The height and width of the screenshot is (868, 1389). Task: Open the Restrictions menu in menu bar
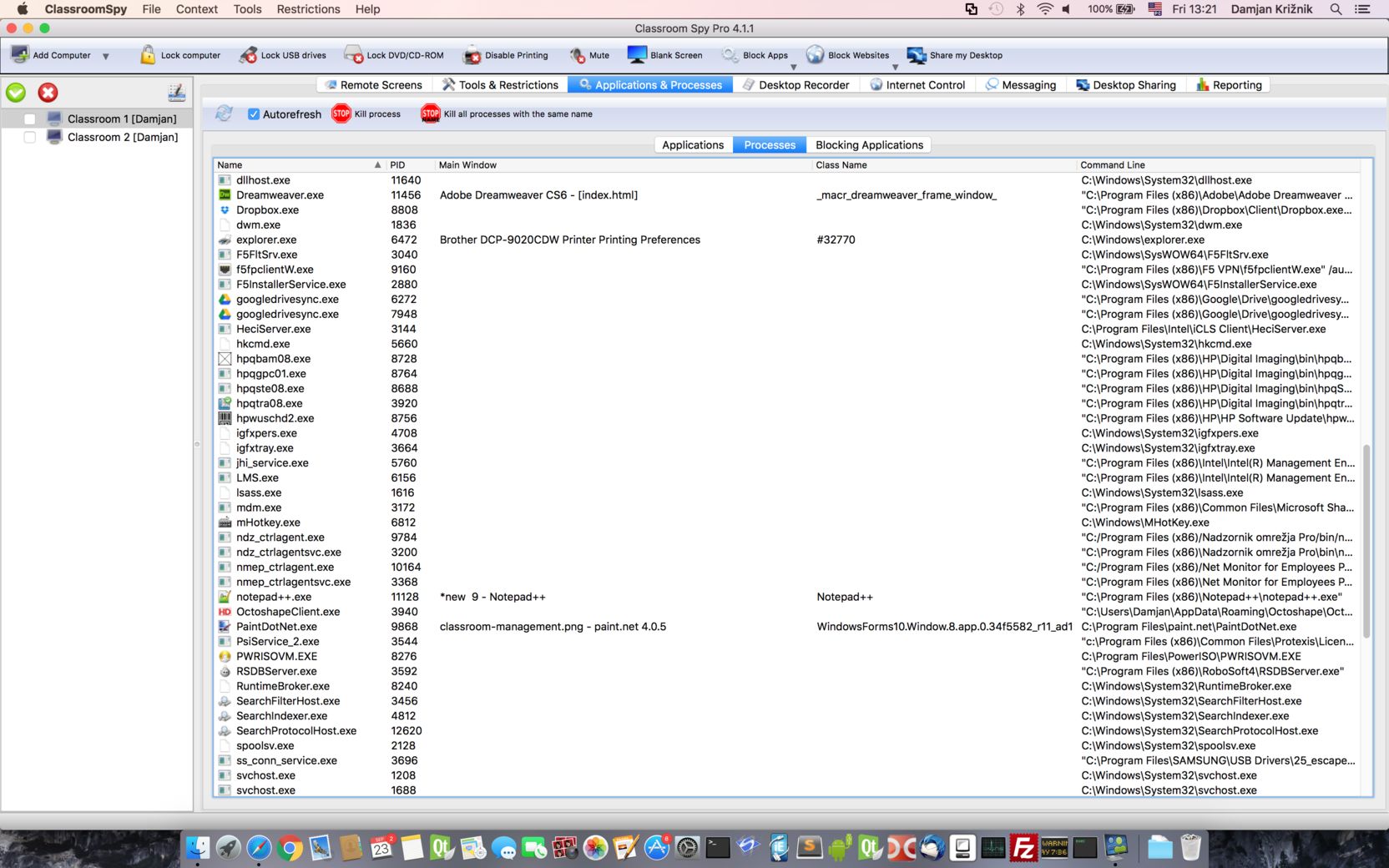click(308, 9)
